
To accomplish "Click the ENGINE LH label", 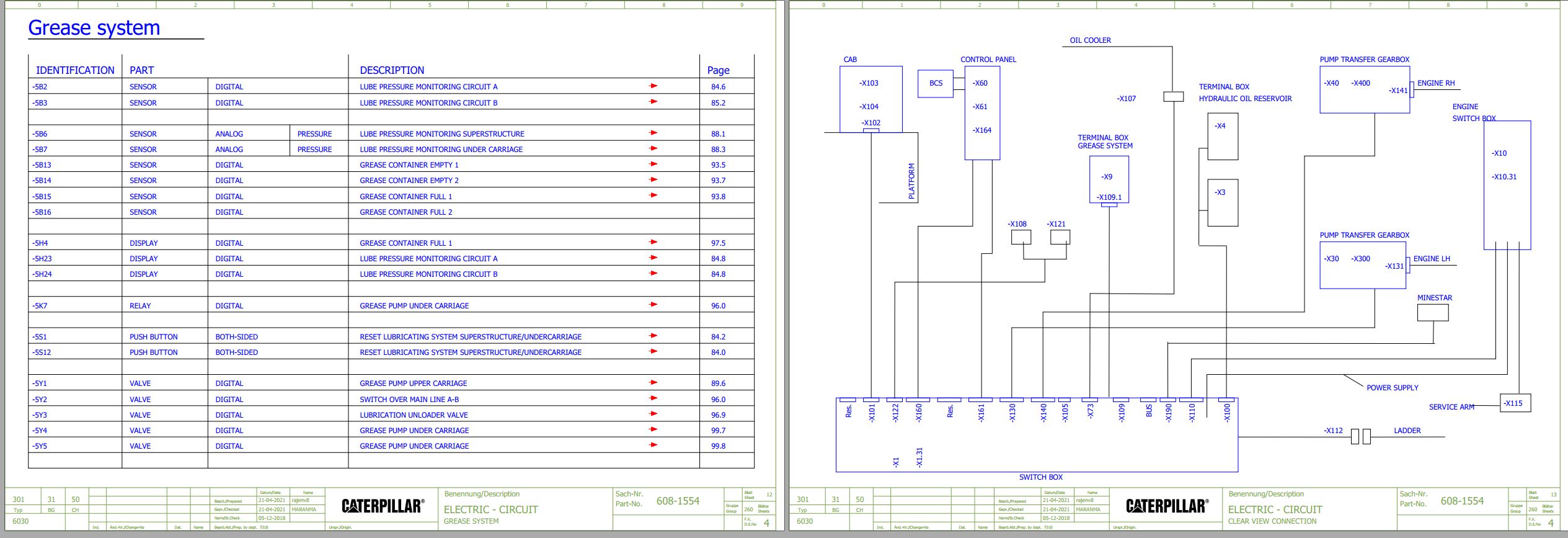I will point(1432,259).
